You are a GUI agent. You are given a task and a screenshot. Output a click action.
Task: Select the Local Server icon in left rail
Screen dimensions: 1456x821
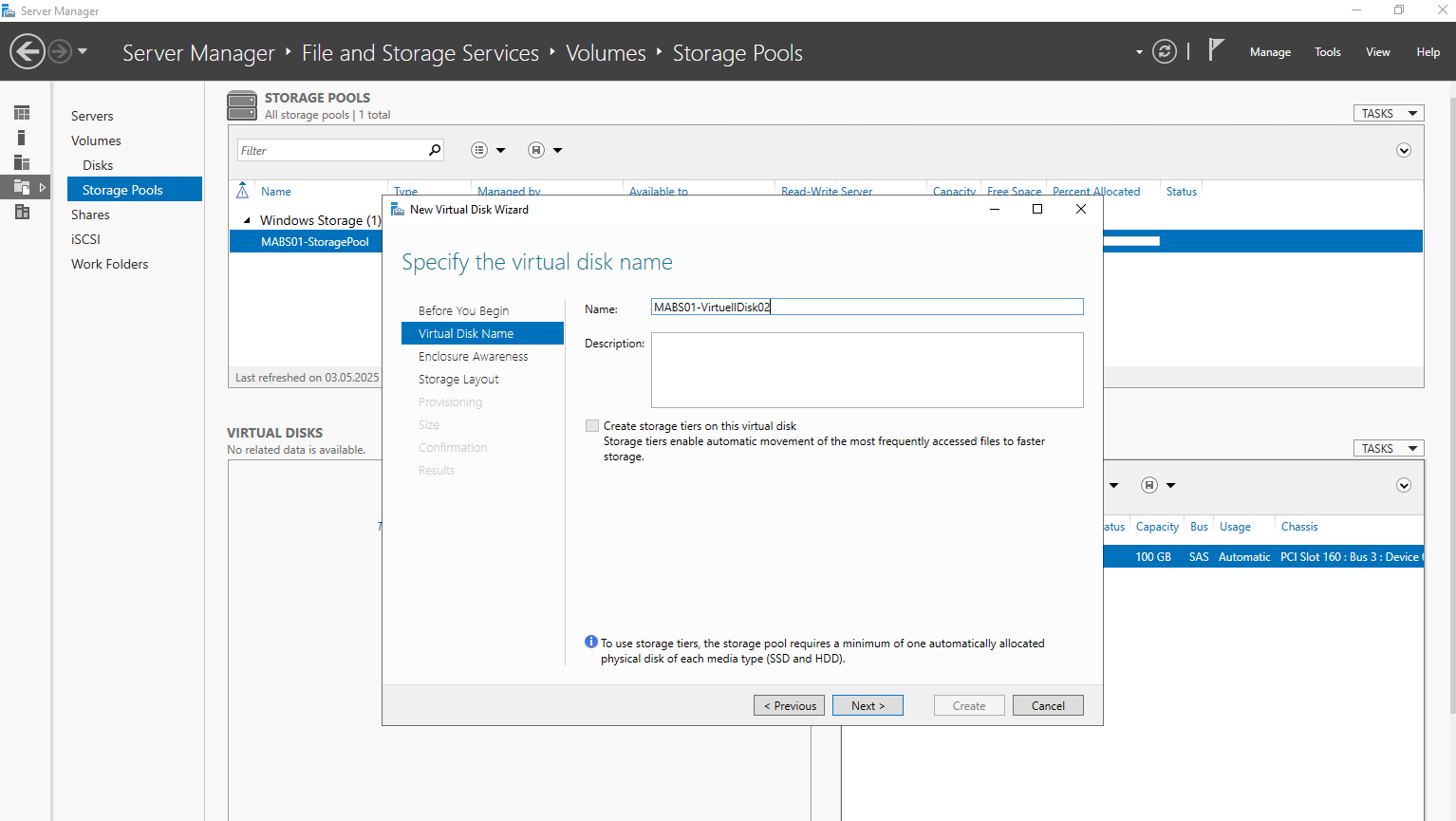(22, 138)
